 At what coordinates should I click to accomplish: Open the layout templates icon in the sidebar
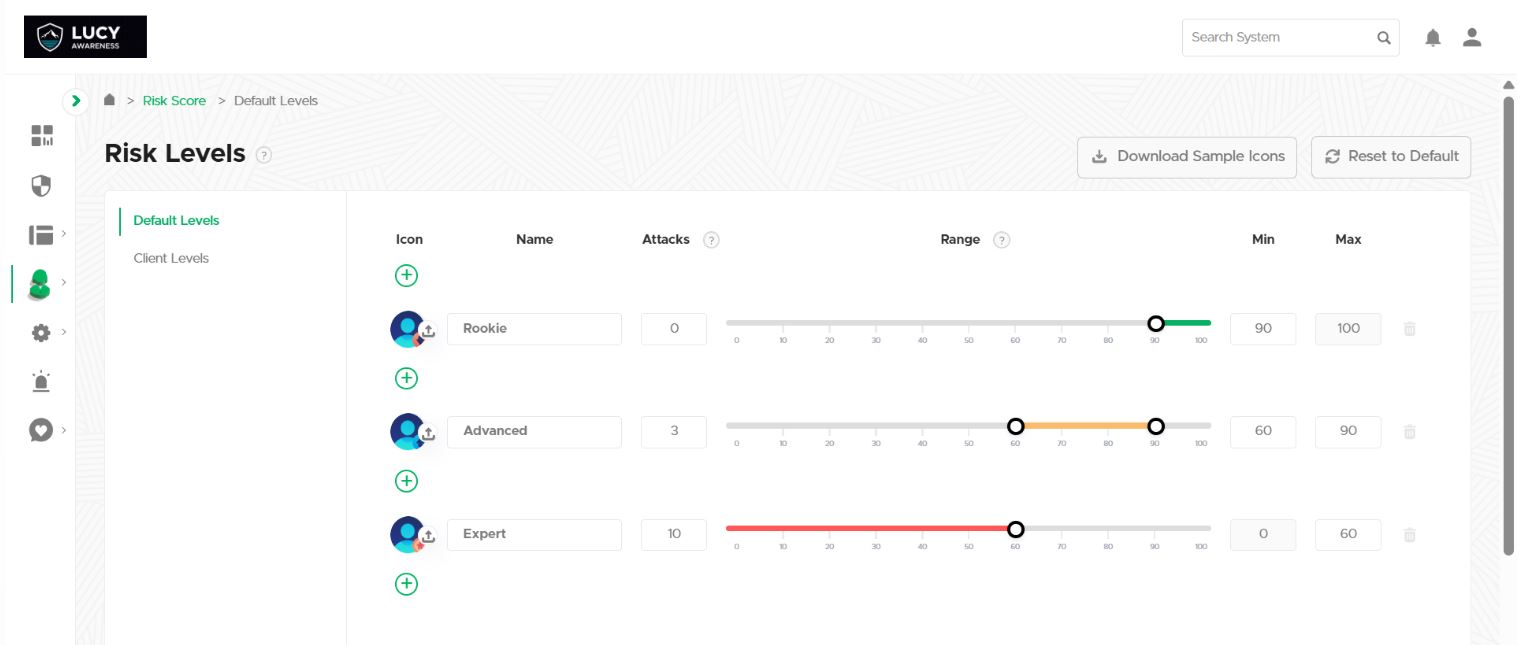coord(41,235)
